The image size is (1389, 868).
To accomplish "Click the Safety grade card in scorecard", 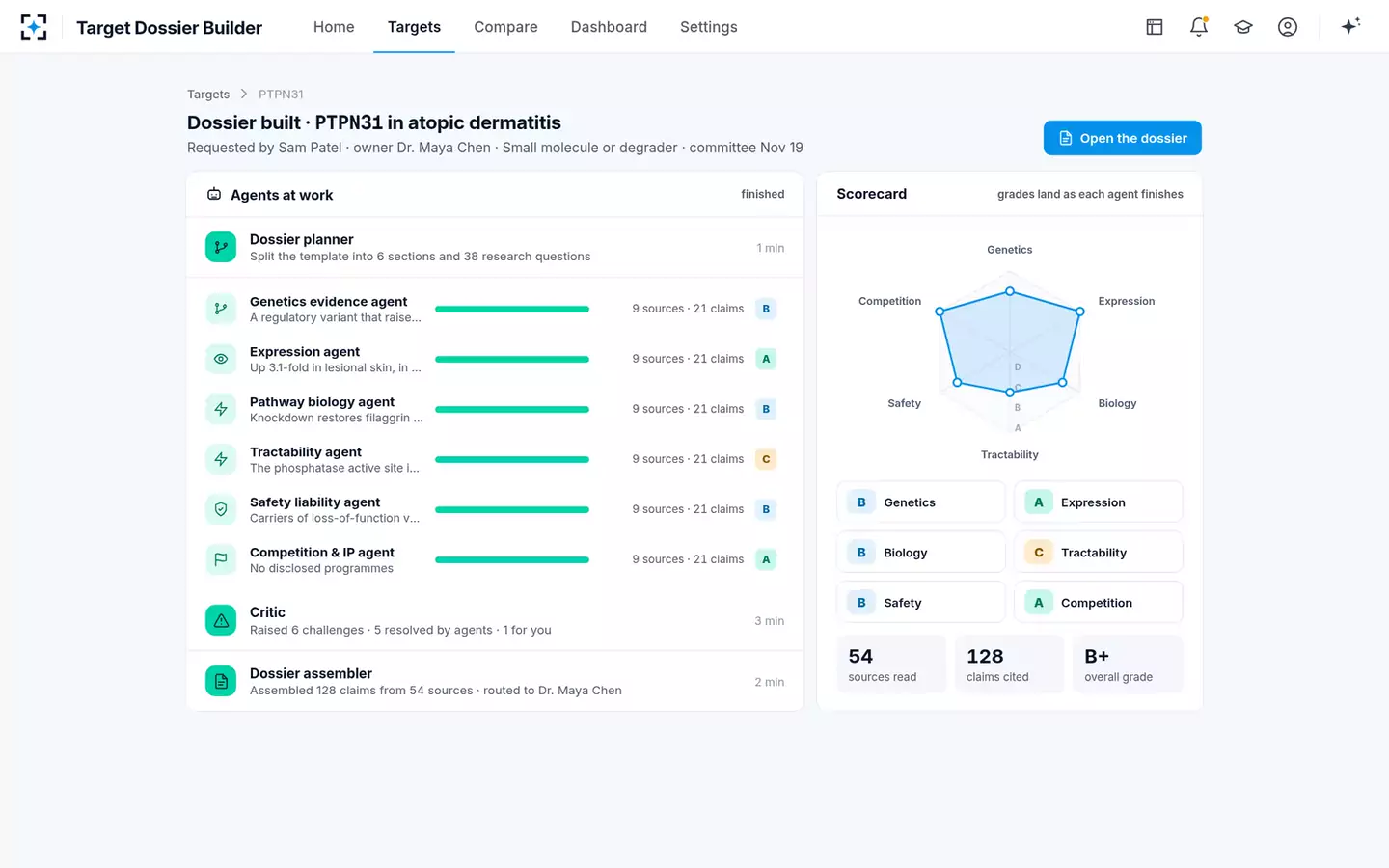I will coord(920,603).
